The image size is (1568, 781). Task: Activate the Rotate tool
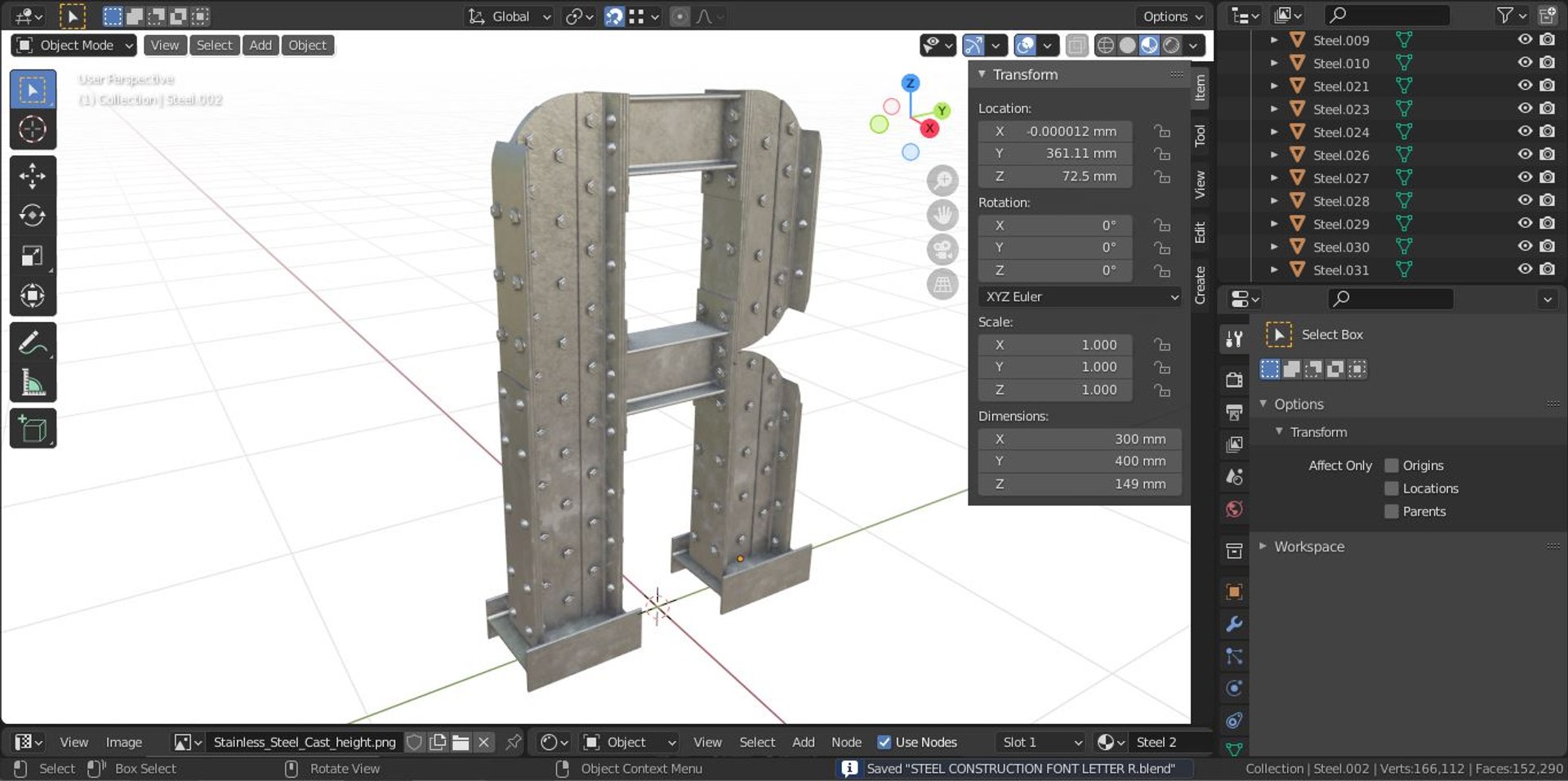pyautogui.click(x=33, y=216)
